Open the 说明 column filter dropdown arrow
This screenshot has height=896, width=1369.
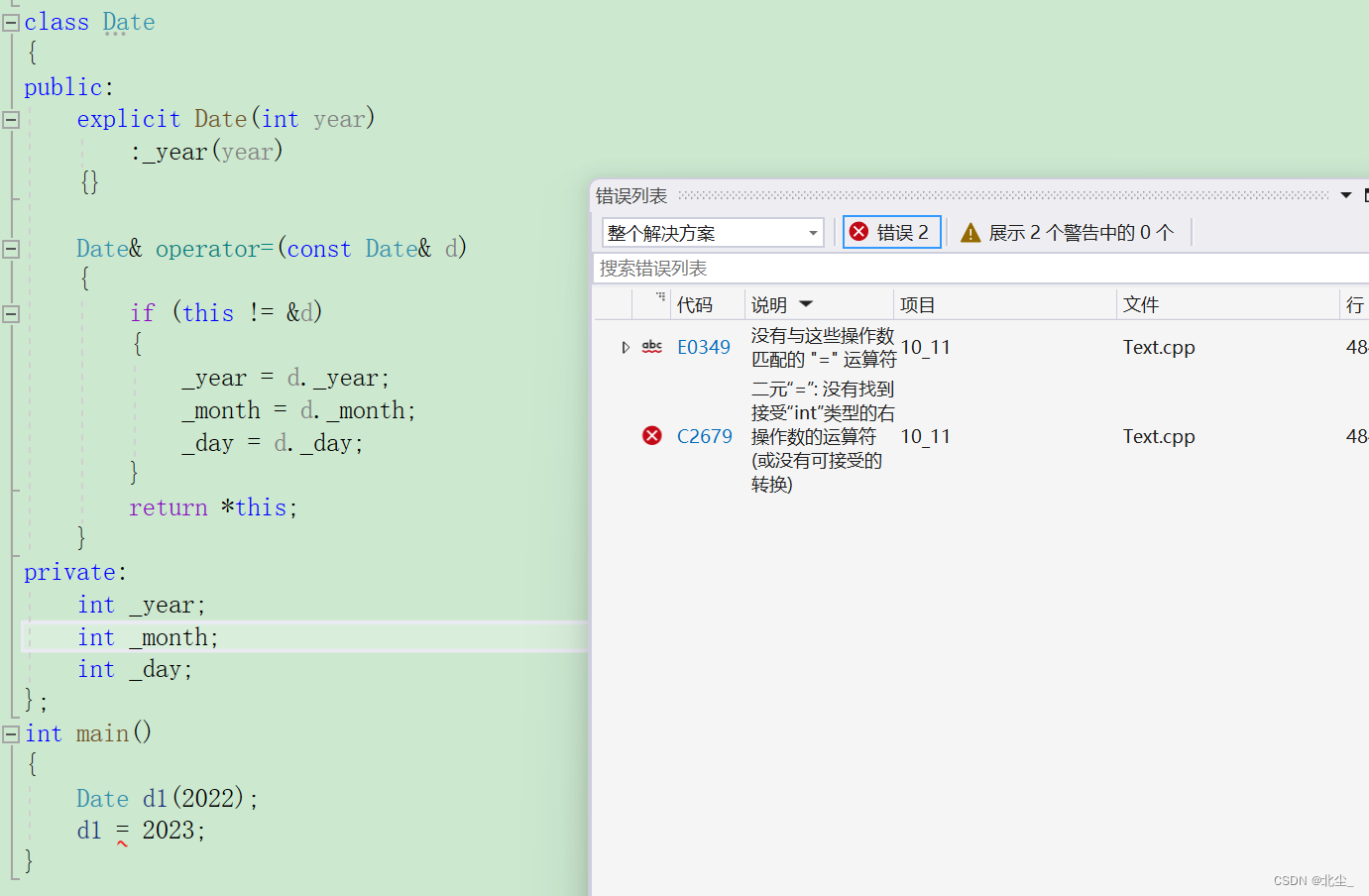pyautogui.click(x=806, y=304)
